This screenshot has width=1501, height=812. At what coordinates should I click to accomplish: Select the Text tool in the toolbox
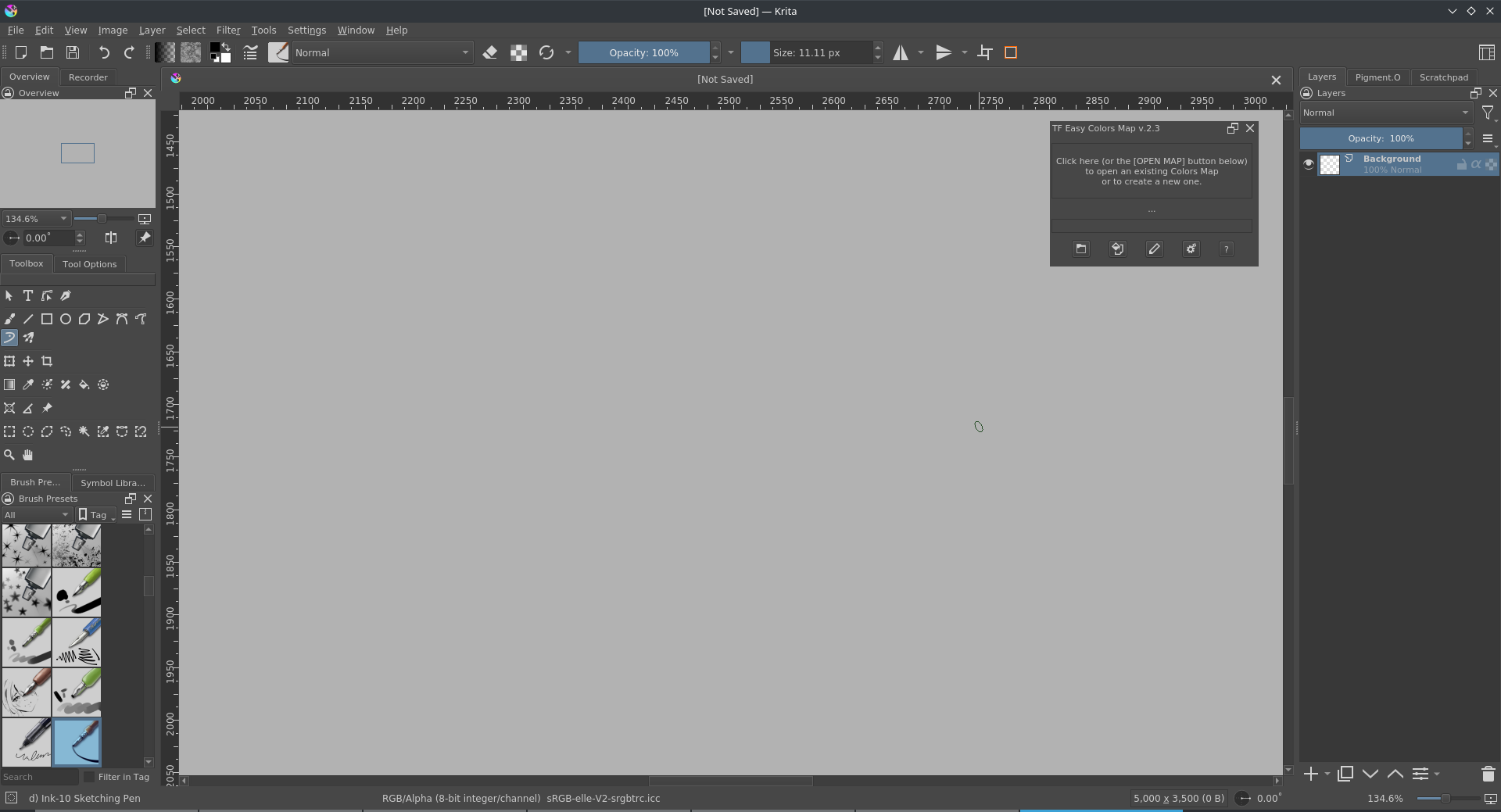coord(28,295)
